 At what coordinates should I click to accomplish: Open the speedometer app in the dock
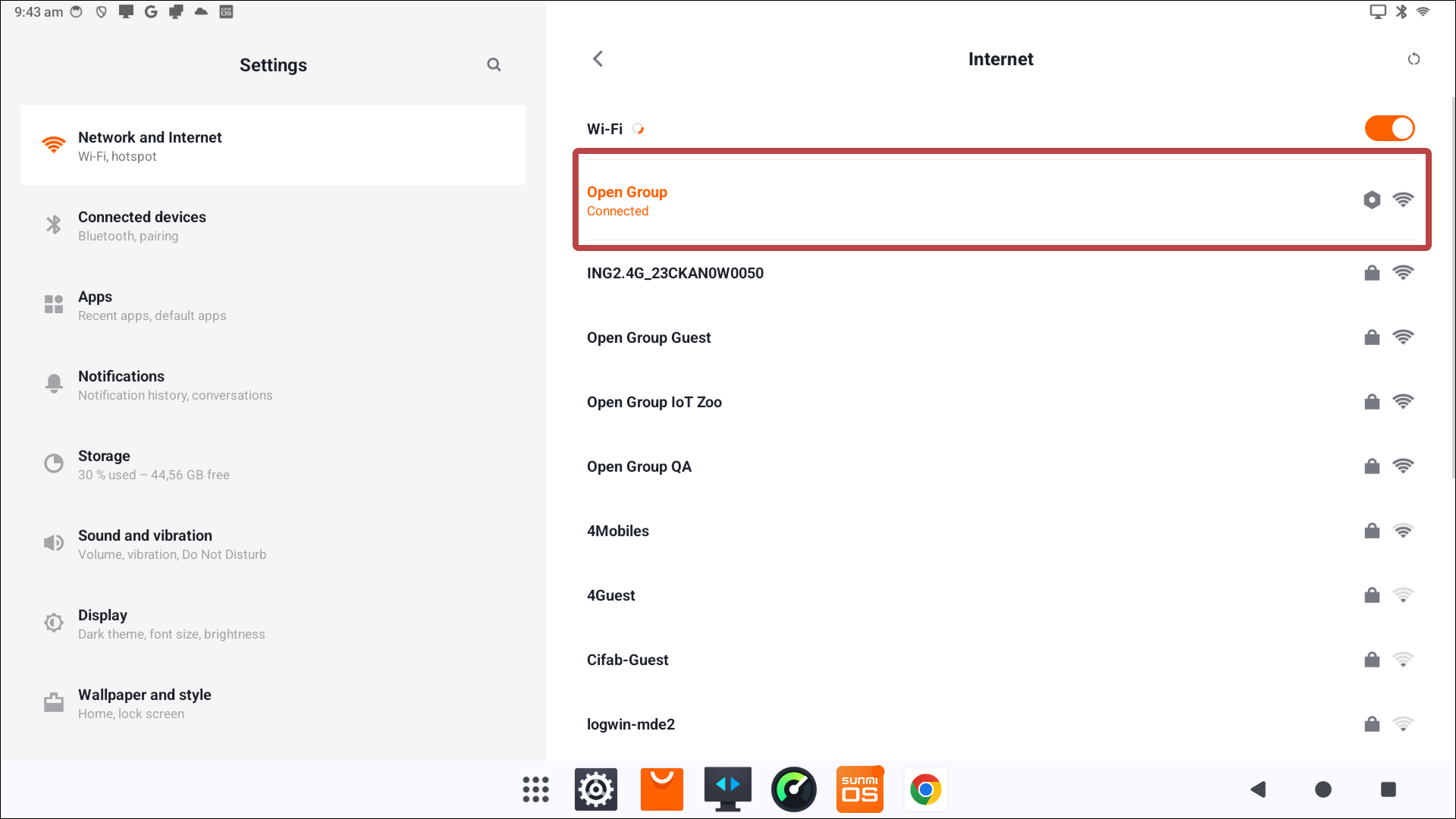click(x=793, y=789)
